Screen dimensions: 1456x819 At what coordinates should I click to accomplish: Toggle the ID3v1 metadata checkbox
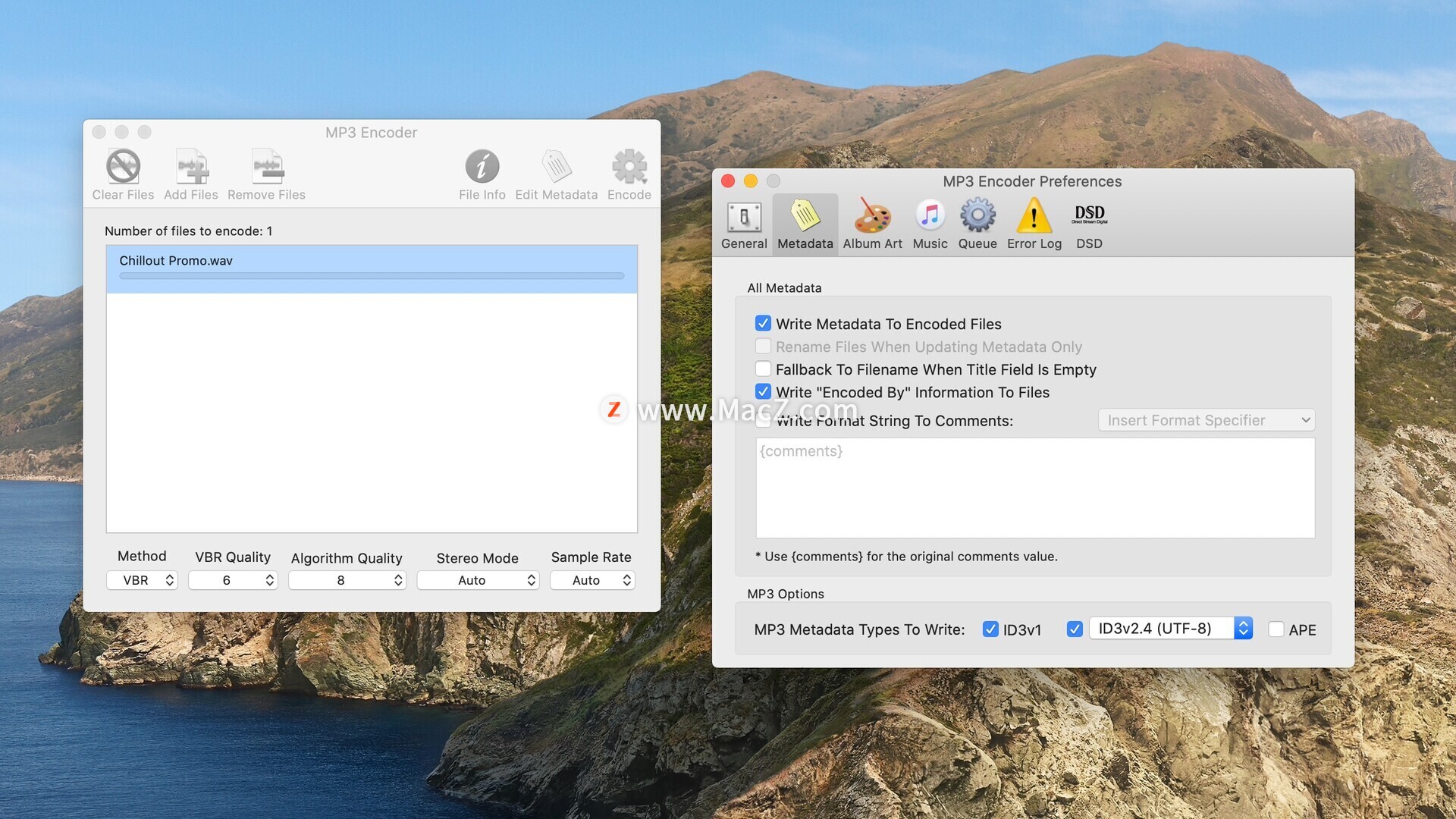[x=990, y=629]
